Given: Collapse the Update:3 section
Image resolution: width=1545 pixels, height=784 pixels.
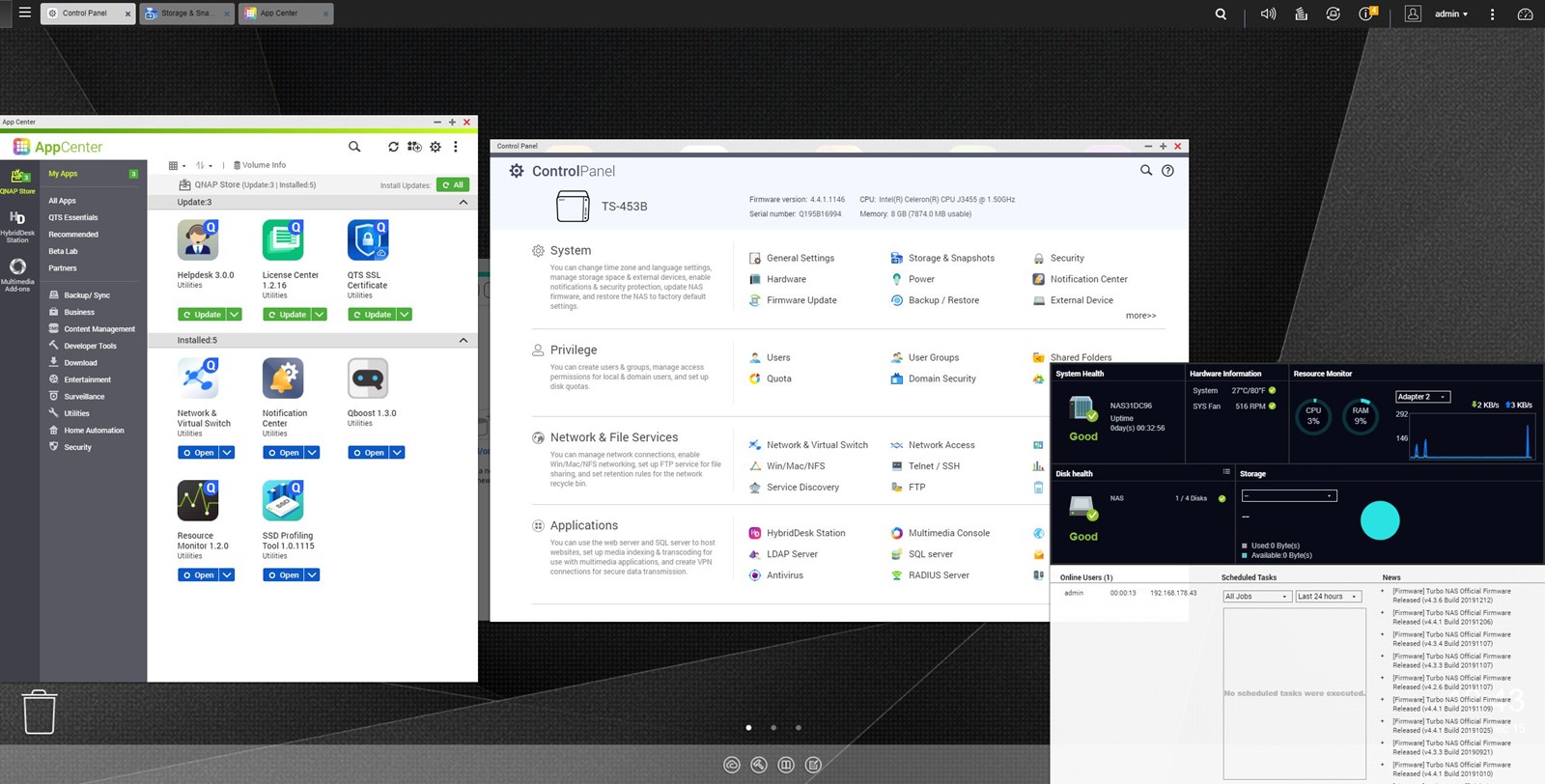Looking at the screenshot, I should [463, 202].
